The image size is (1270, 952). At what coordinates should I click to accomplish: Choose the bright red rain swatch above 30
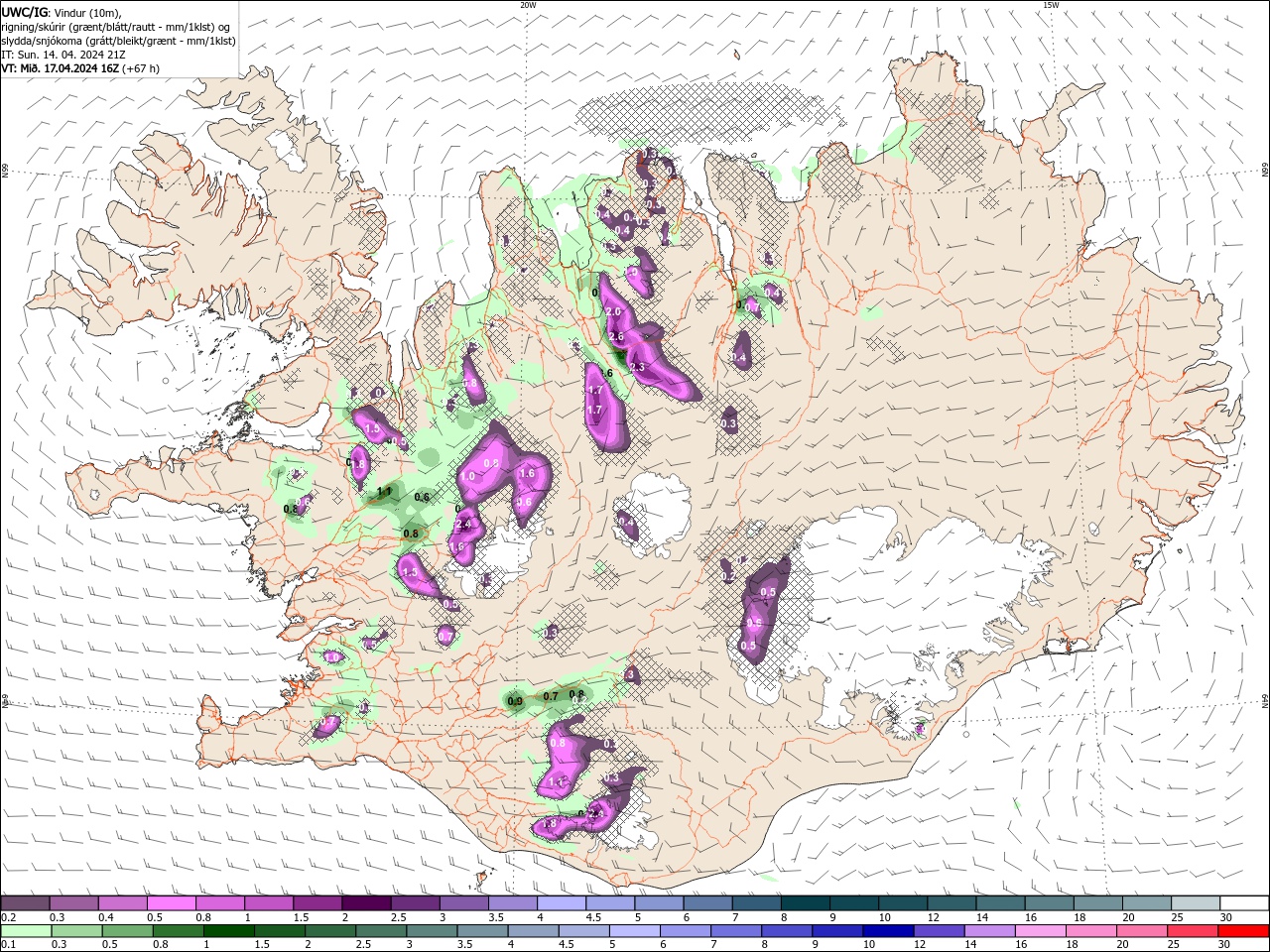(x=1243, y=931)
